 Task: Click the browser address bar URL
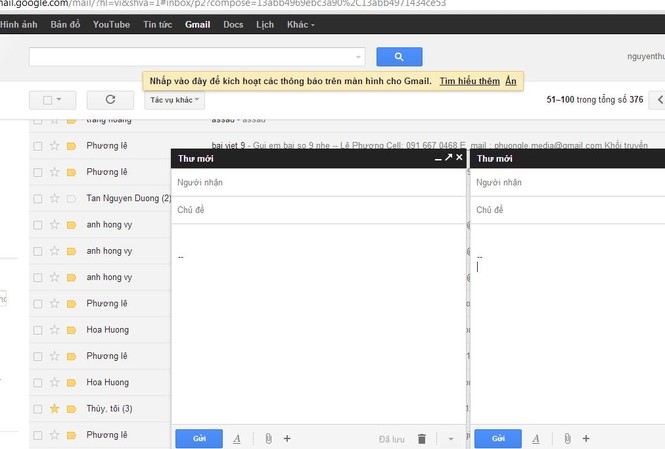coord(223,4)
